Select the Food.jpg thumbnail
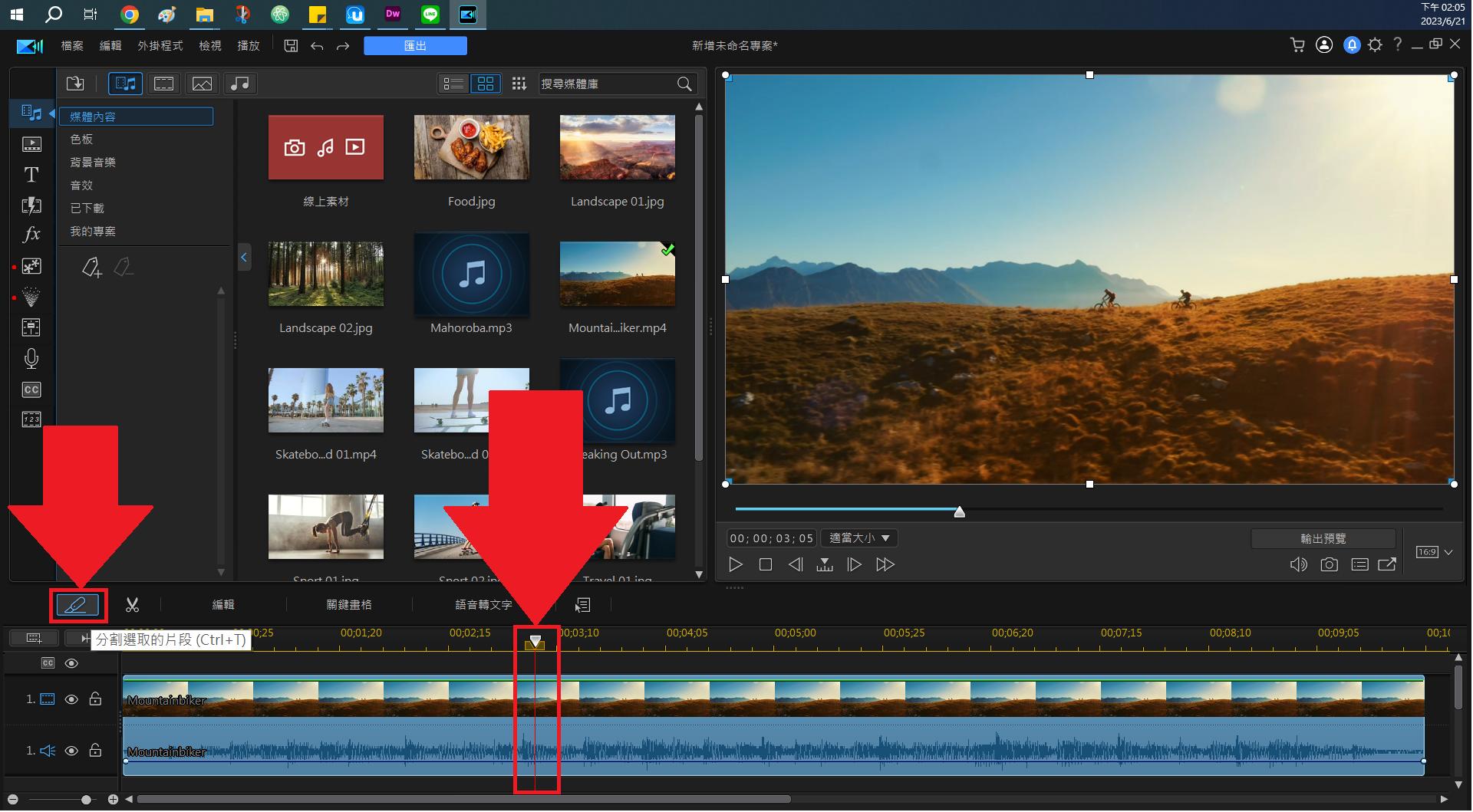 coord(471,147)
